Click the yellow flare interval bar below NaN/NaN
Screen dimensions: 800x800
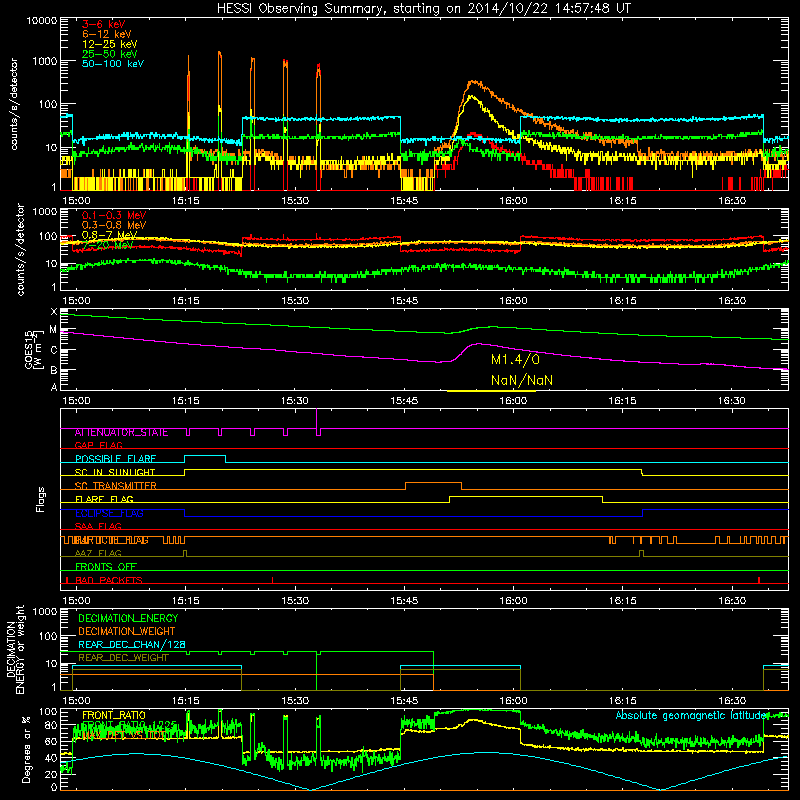[x=491, y=391]
